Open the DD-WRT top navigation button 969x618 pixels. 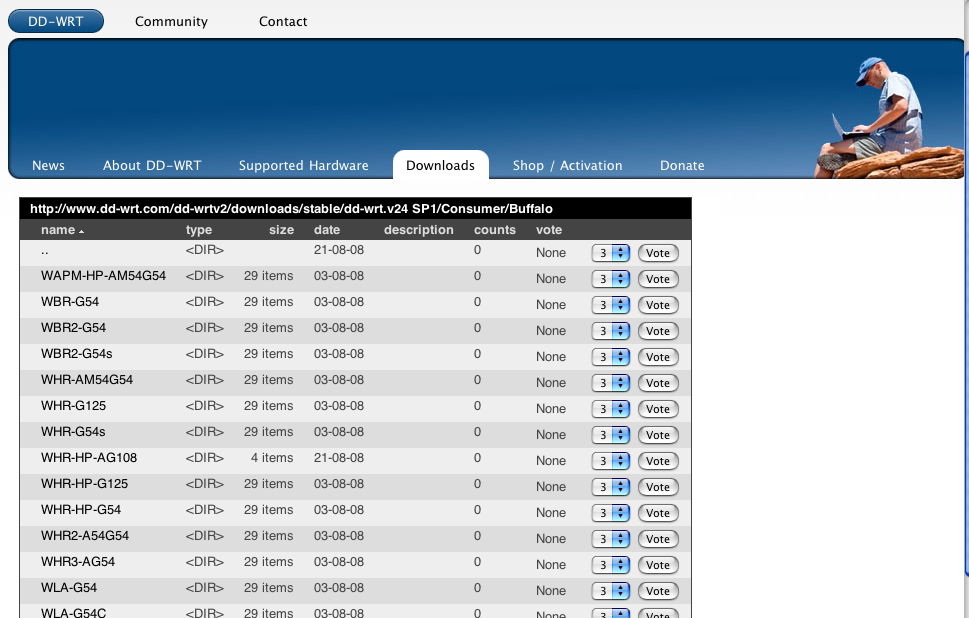[x=56, y=21]
